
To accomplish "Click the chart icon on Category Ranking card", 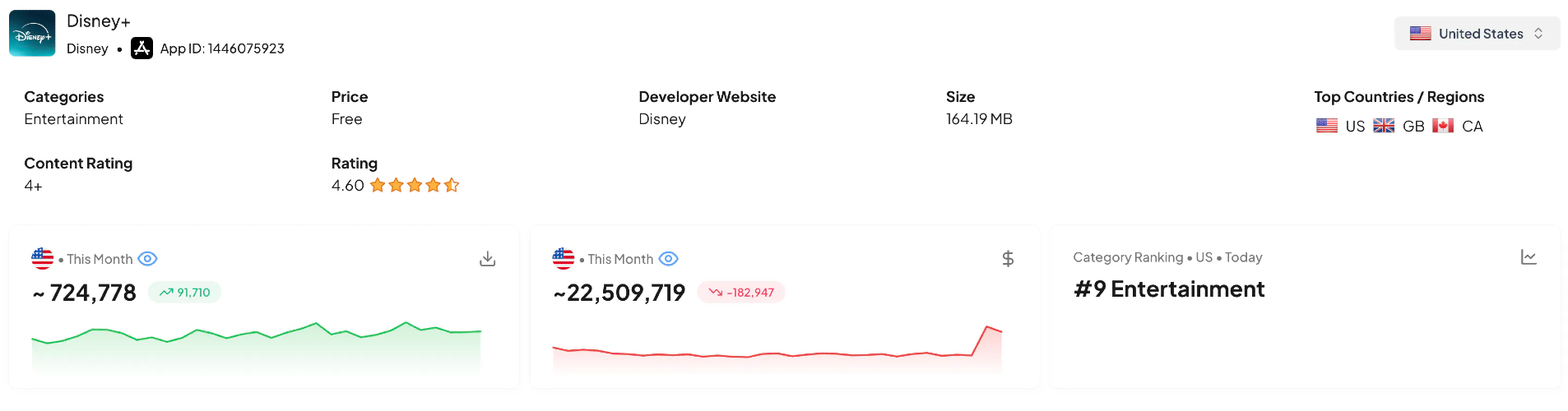I will [x=1529, y=257].
